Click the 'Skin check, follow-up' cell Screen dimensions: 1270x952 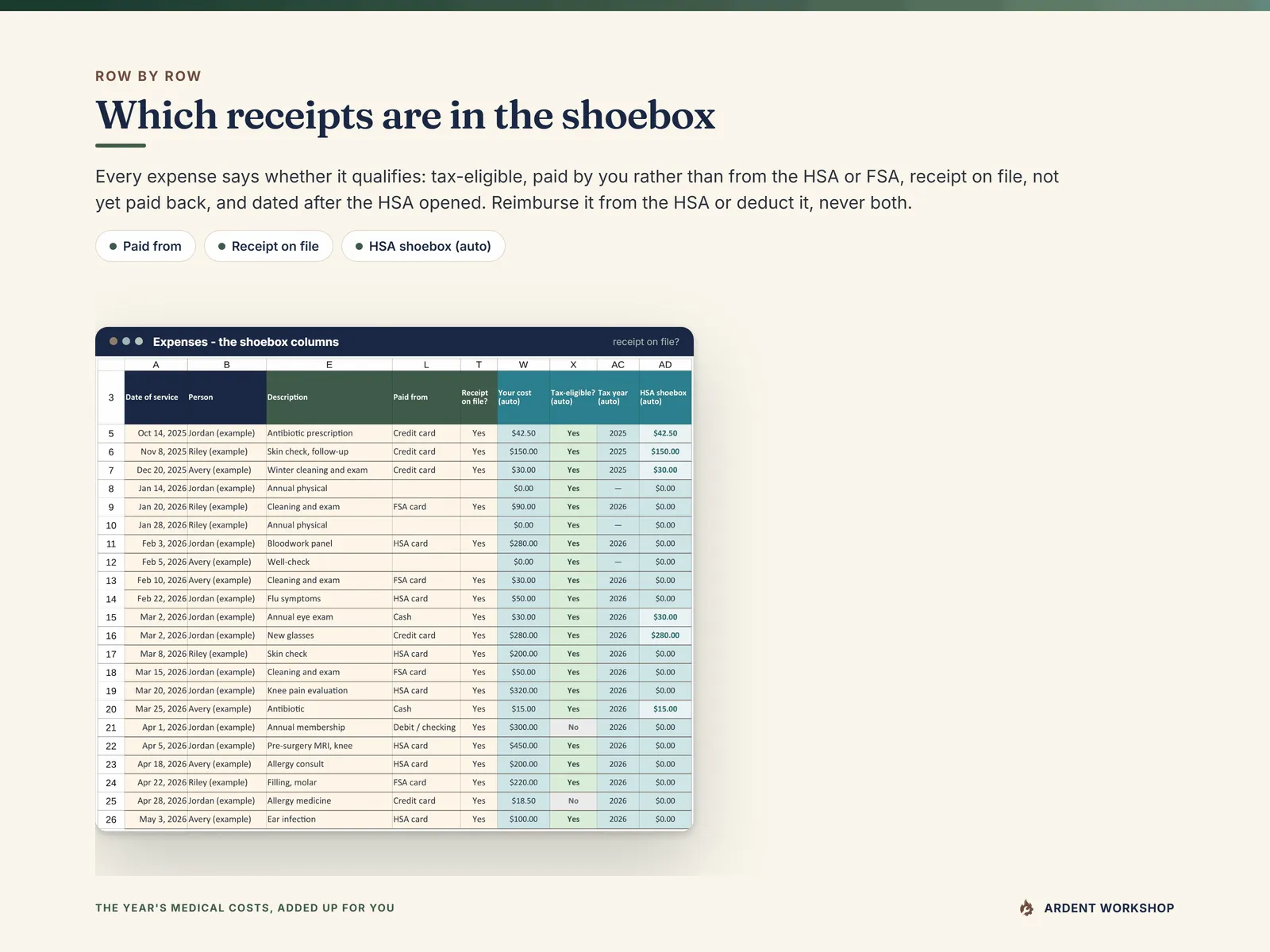(x=329, y=451)
